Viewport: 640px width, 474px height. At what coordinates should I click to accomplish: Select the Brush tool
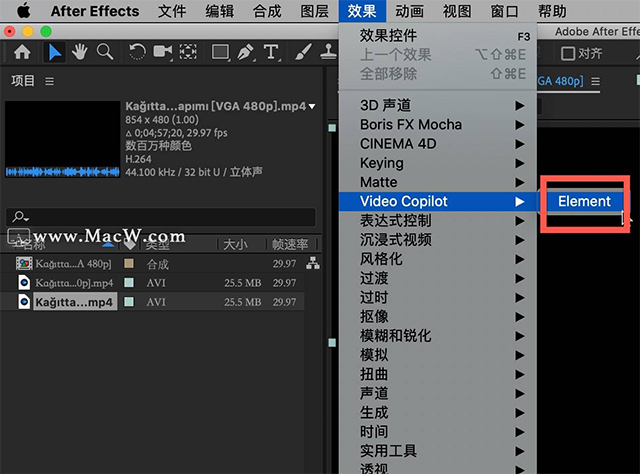[303, 52]
